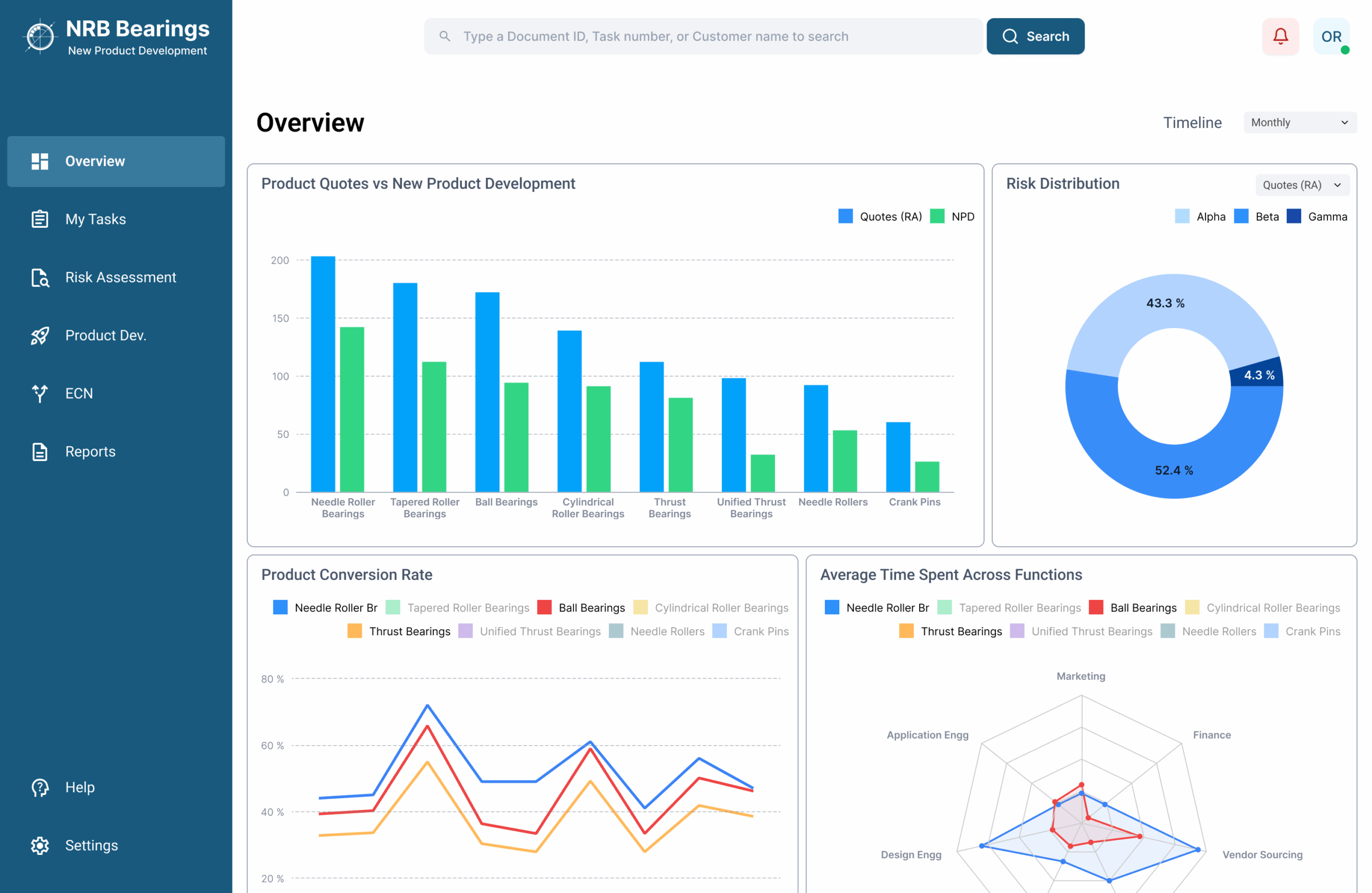Image resolution: width=1372 pixels, height=893 pixels.
Task: Enable Cylindrical Roller Bearings in Average Time legend
Action: (1263, 608)
